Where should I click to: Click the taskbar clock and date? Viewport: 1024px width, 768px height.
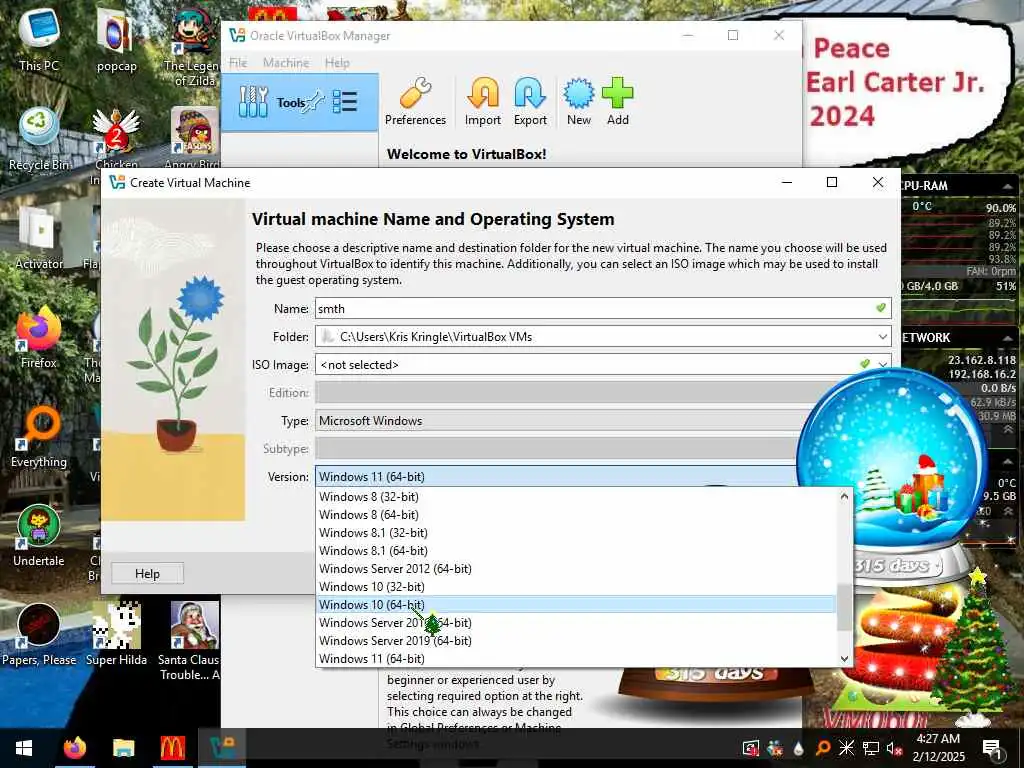coord(938,748)
